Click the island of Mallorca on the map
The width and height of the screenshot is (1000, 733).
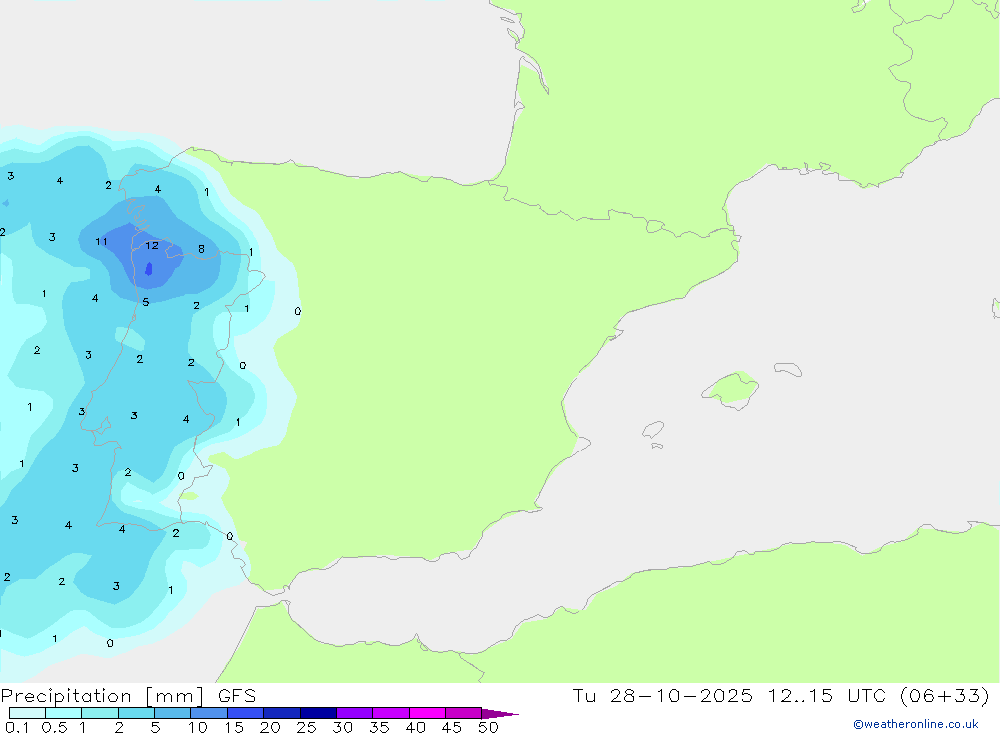pyautogui.click(x=731, y=389)
